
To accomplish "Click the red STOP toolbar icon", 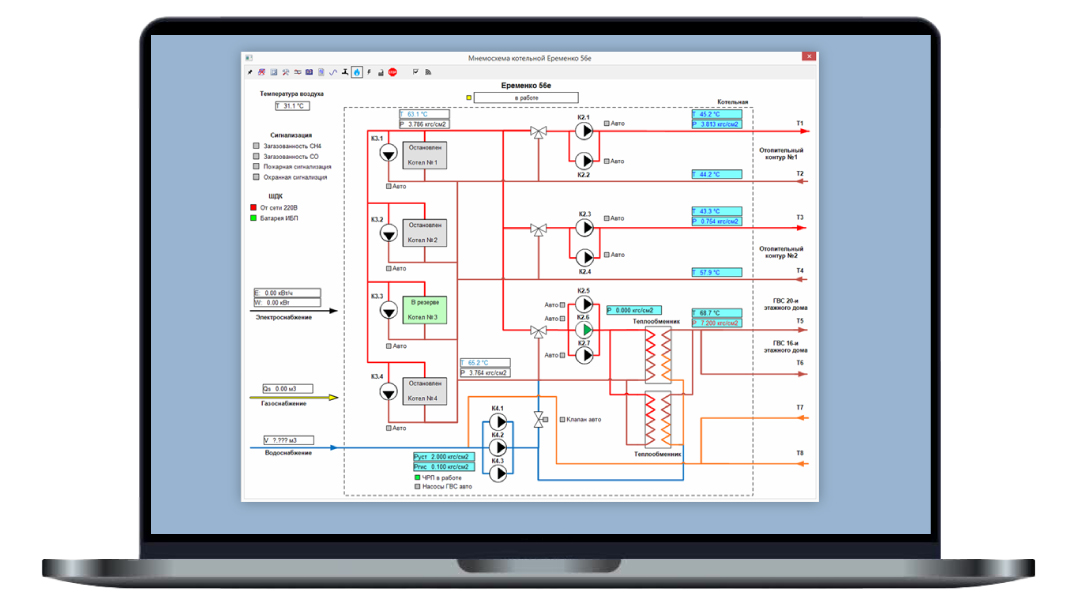I will 393,72.
